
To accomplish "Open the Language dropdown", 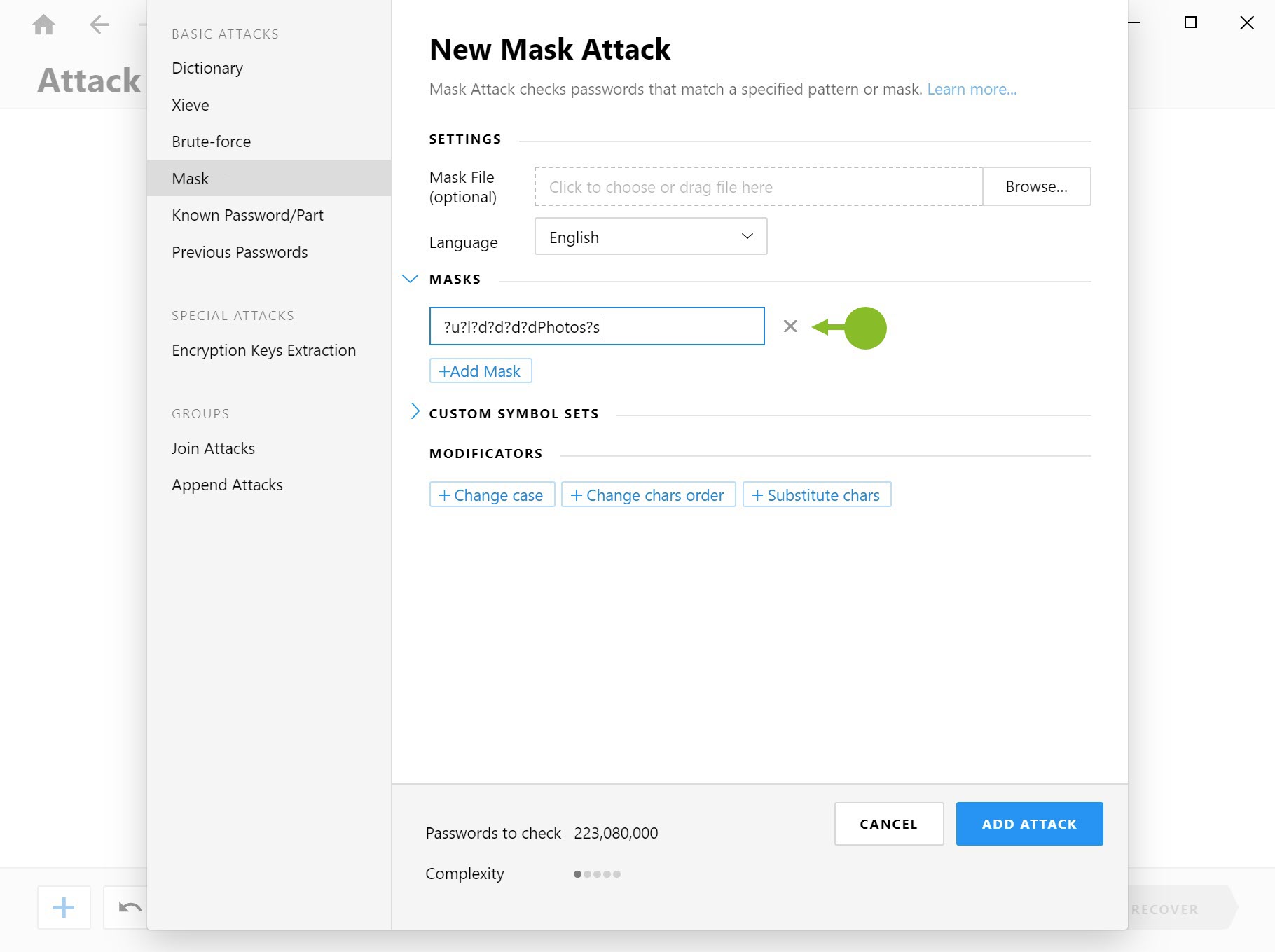I will pos(650,236).
